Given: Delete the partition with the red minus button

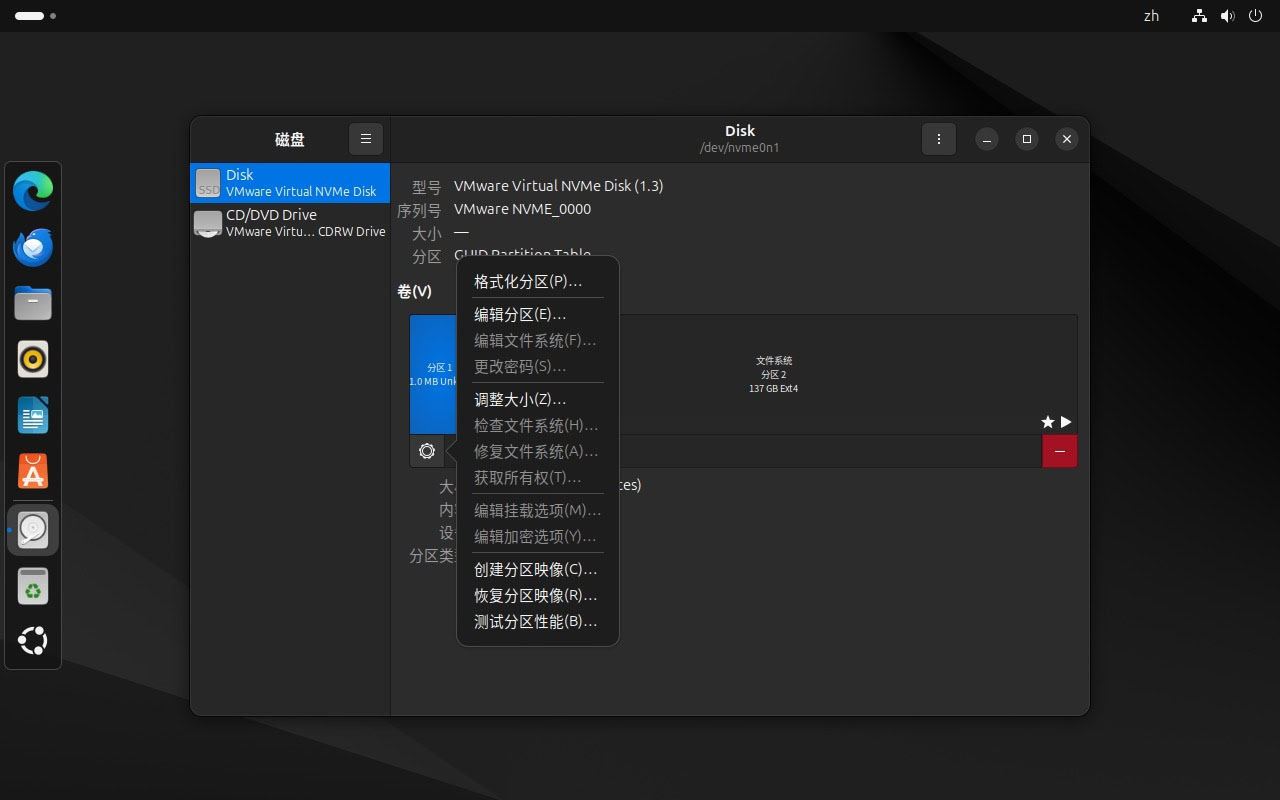Looking at the screenshot, I should 1059,451.
